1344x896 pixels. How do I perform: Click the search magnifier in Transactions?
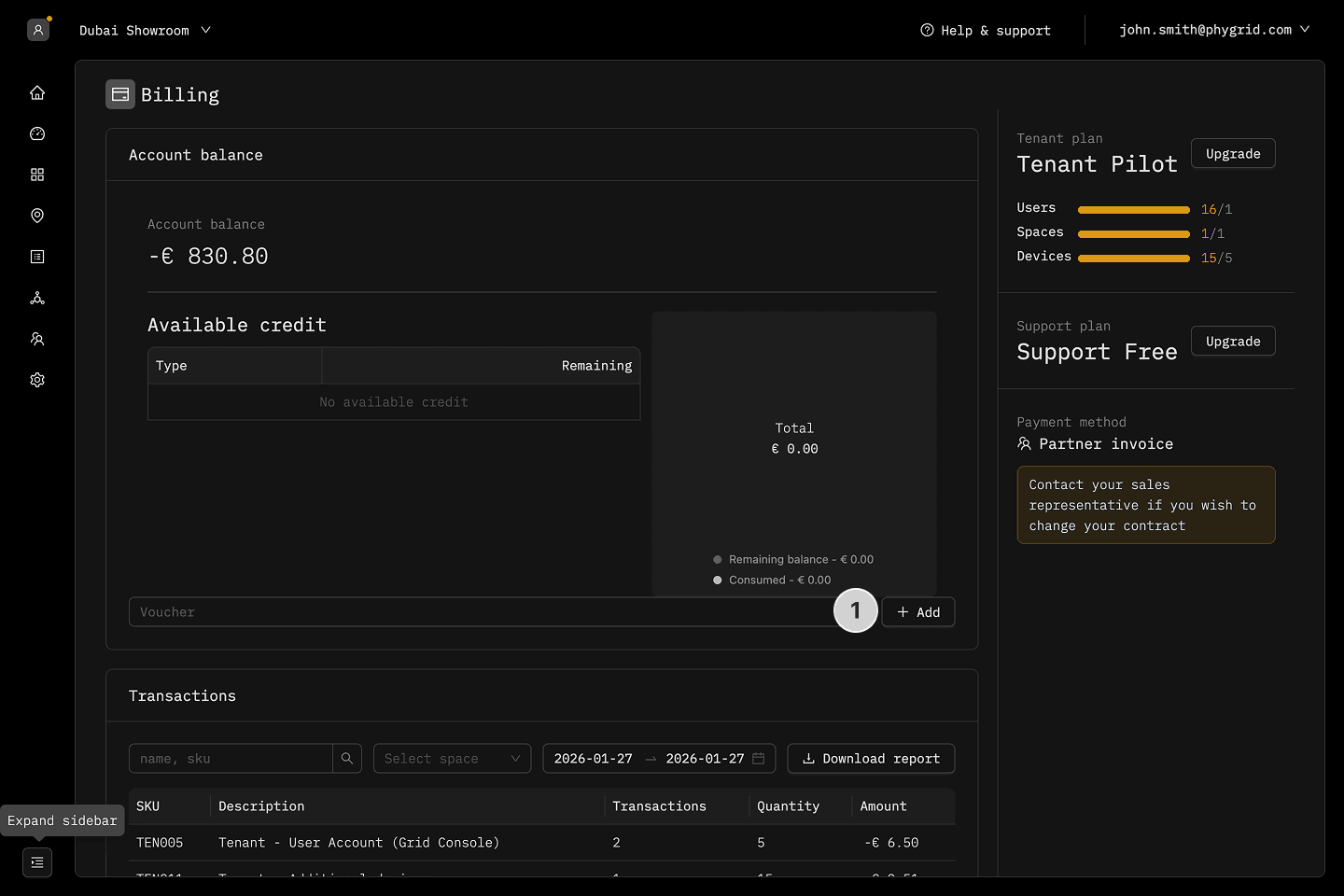(x=347, y=759)
